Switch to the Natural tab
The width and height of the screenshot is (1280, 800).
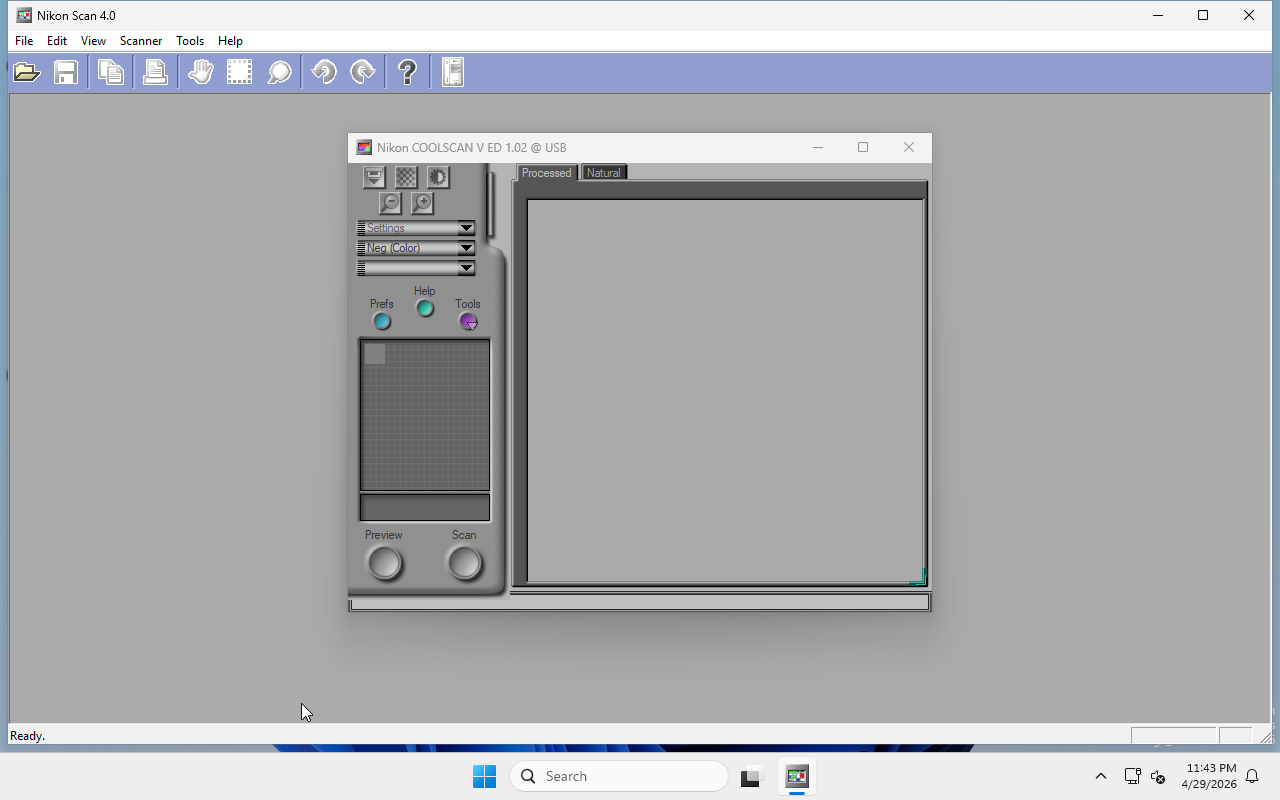pyautogui.click(x=604, y=173)
